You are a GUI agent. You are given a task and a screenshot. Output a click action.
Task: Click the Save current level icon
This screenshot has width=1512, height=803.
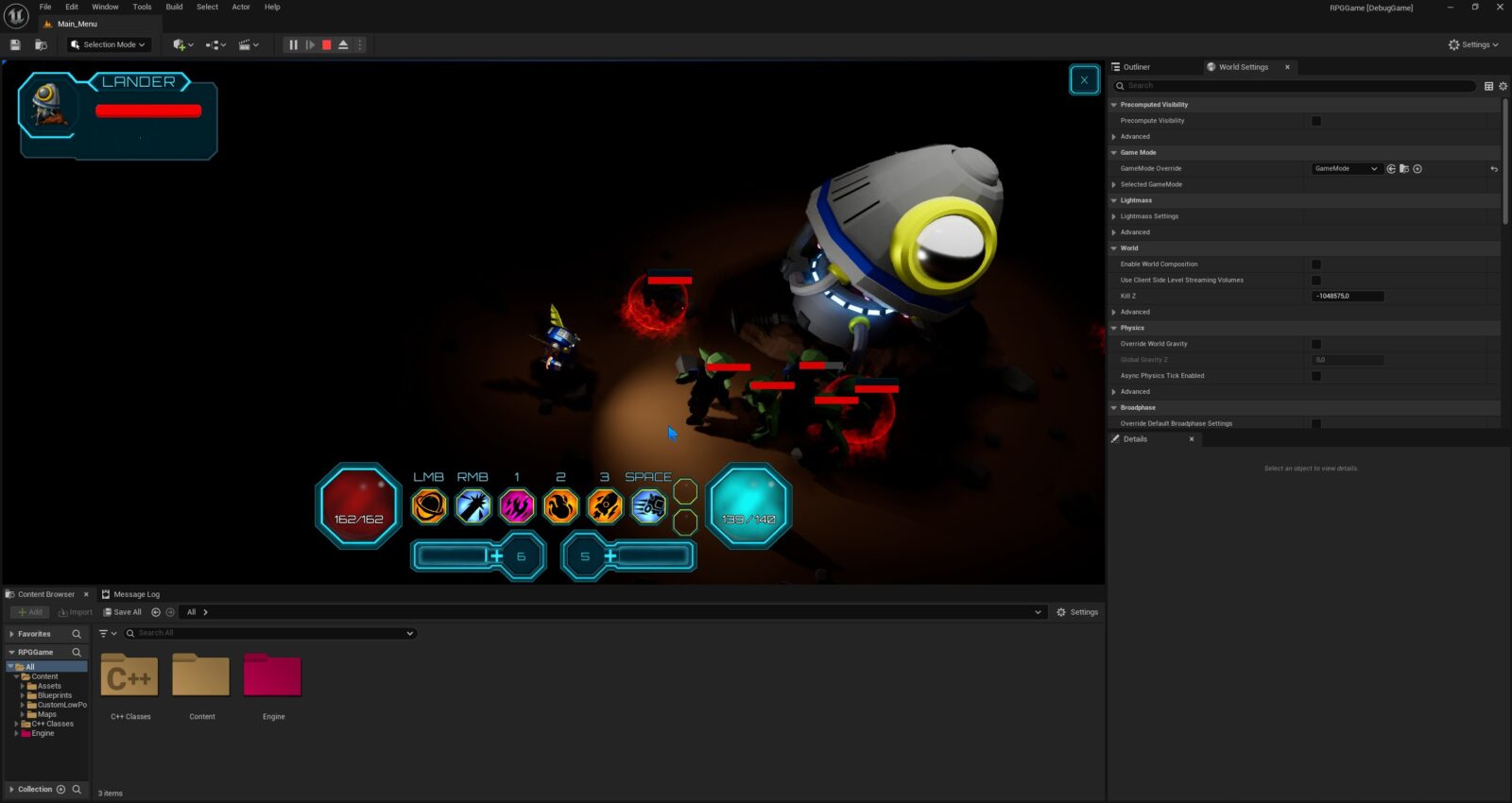[15, 44]
